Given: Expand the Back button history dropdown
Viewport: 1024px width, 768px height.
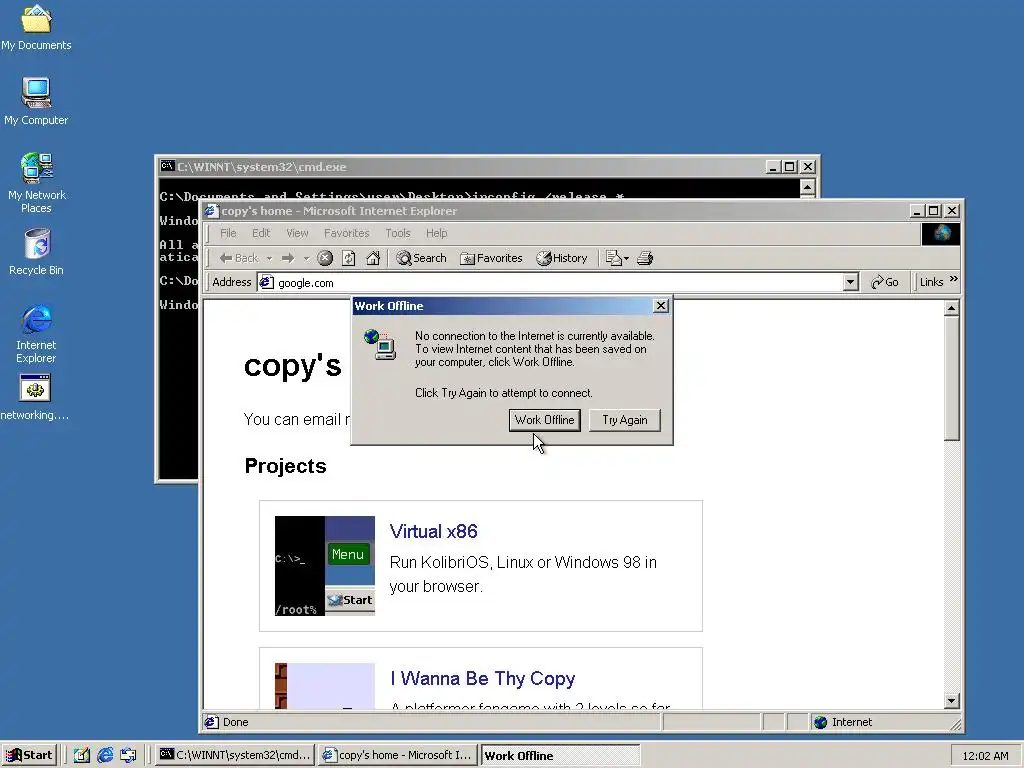Looking at the screenshot, I should pyautogui.click(x=269, y=259).
